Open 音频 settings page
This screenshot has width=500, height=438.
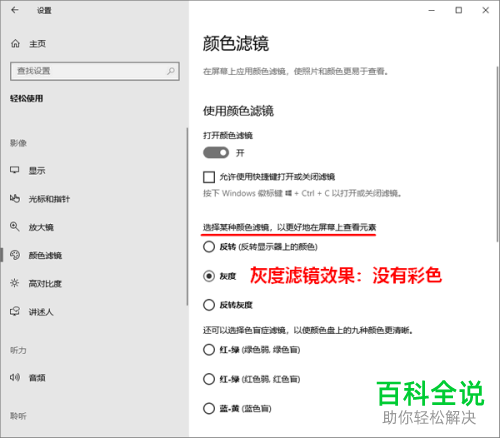[37, 378]
